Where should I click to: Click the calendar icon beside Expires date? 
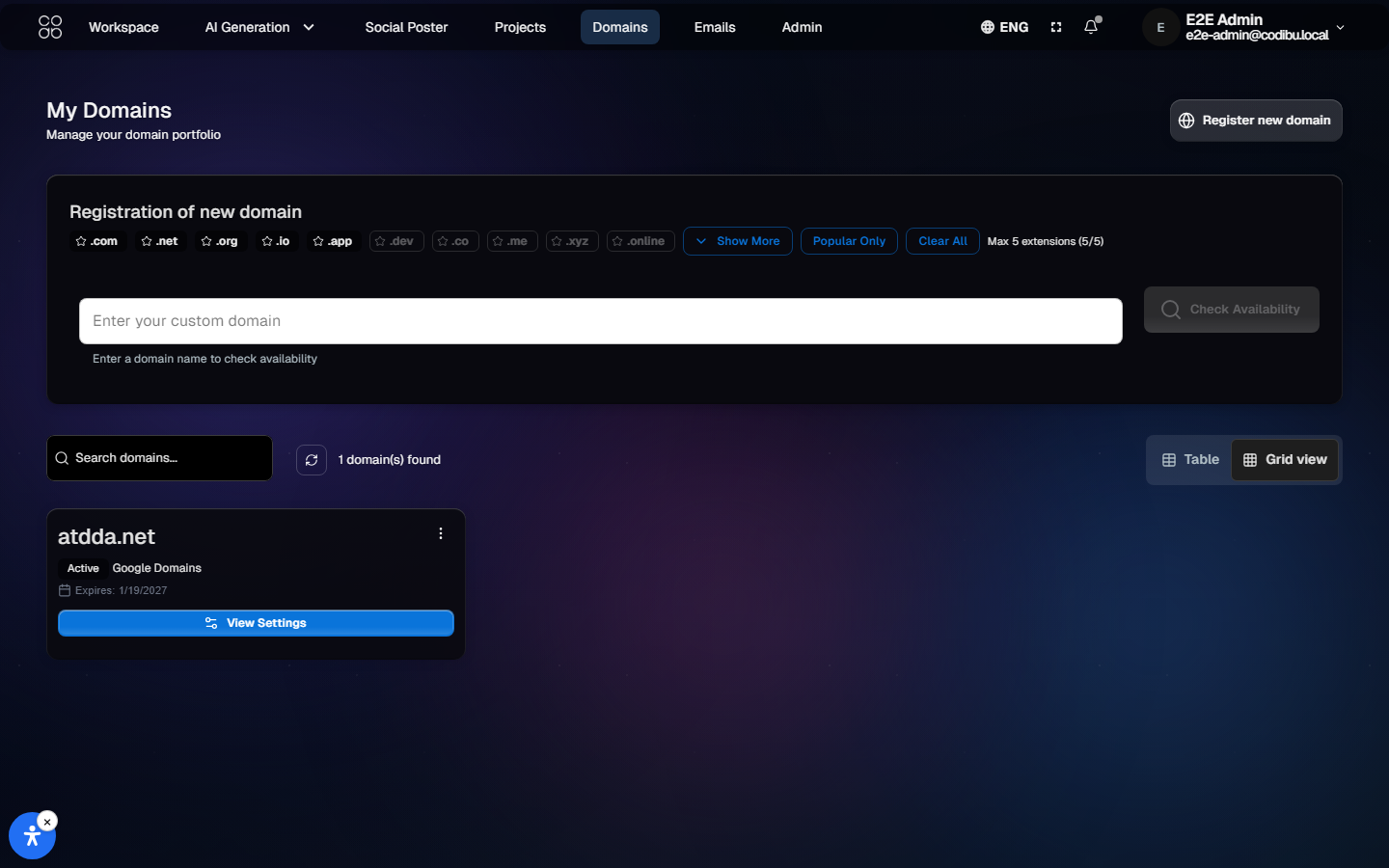65,590
